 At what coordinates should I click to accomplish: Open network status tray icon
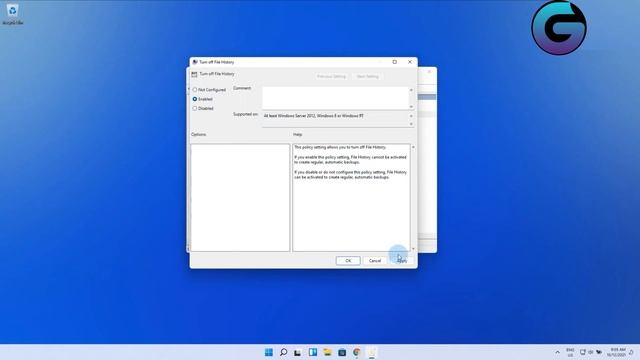[x=583, y=352]
